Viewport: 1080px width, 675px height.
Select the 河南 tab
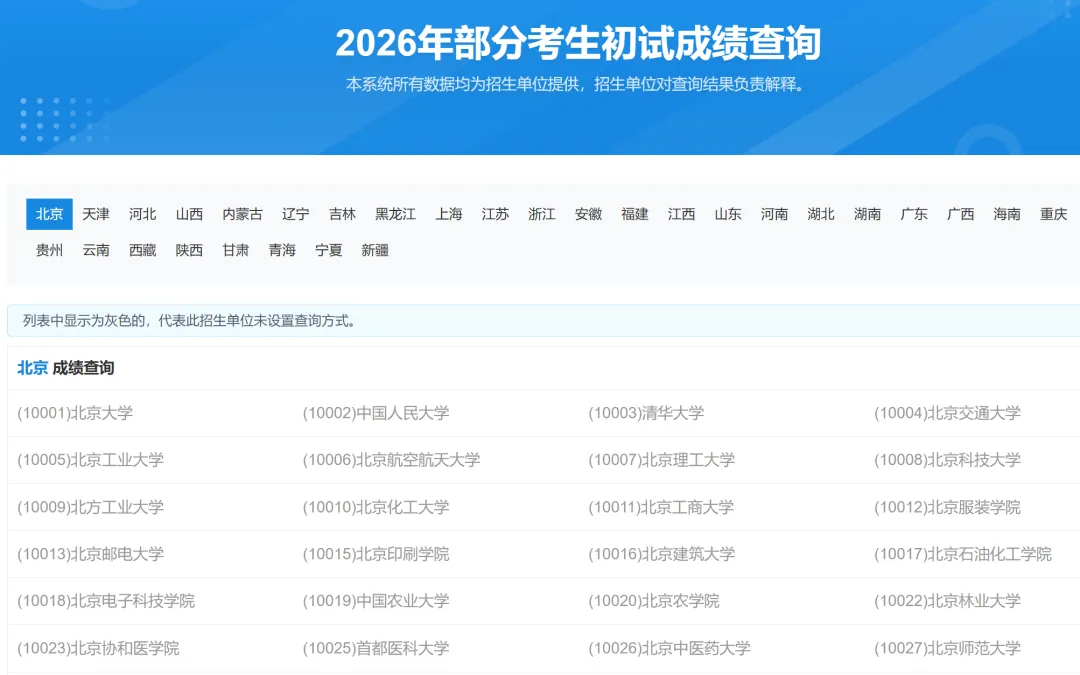click(x=774, y=214)
